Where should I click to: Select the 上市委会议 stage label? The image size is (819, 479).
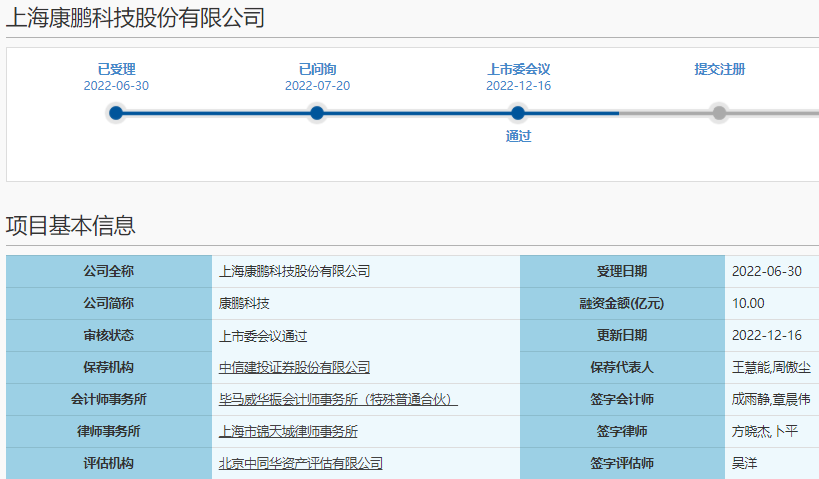pos(518,70)
